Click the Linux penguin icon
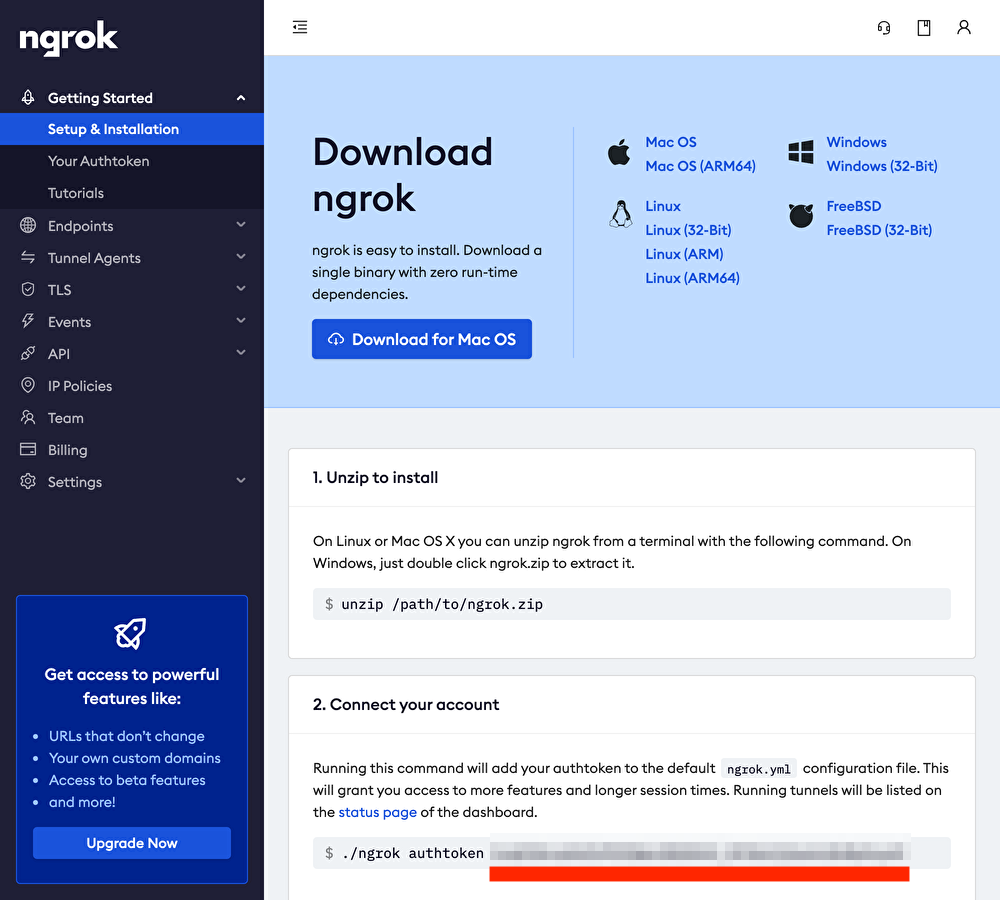This screenshot has width=1000, height=900. tap(621, 214)
